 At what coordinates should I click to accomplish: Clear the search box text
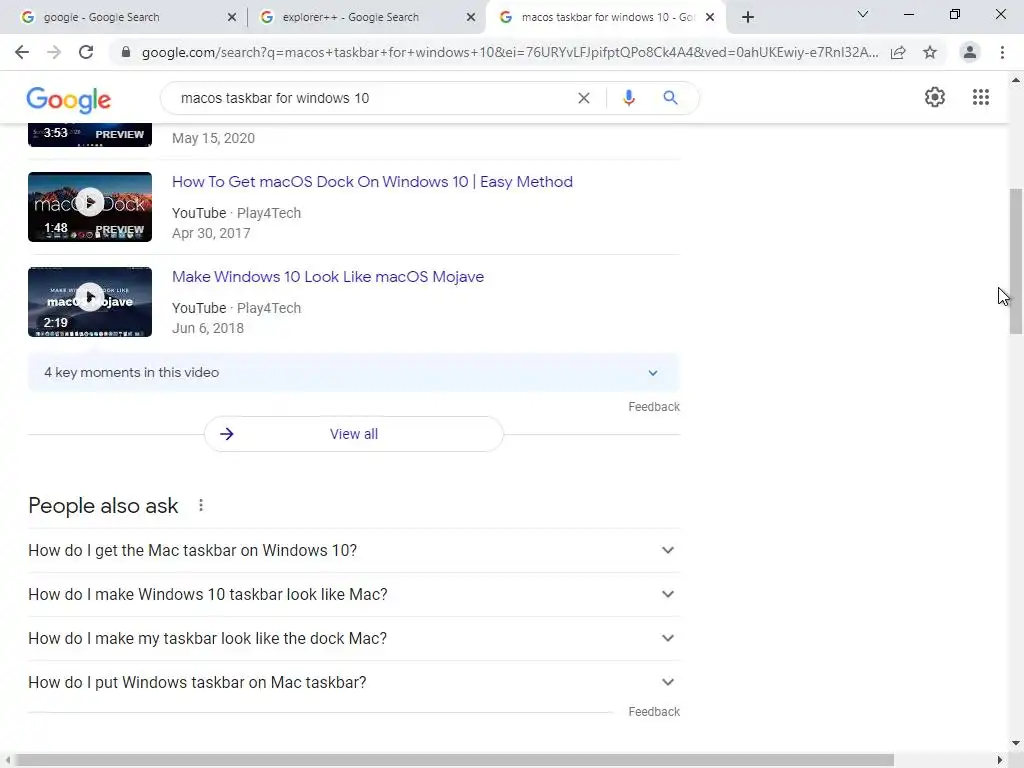click(x=584, y=98)
